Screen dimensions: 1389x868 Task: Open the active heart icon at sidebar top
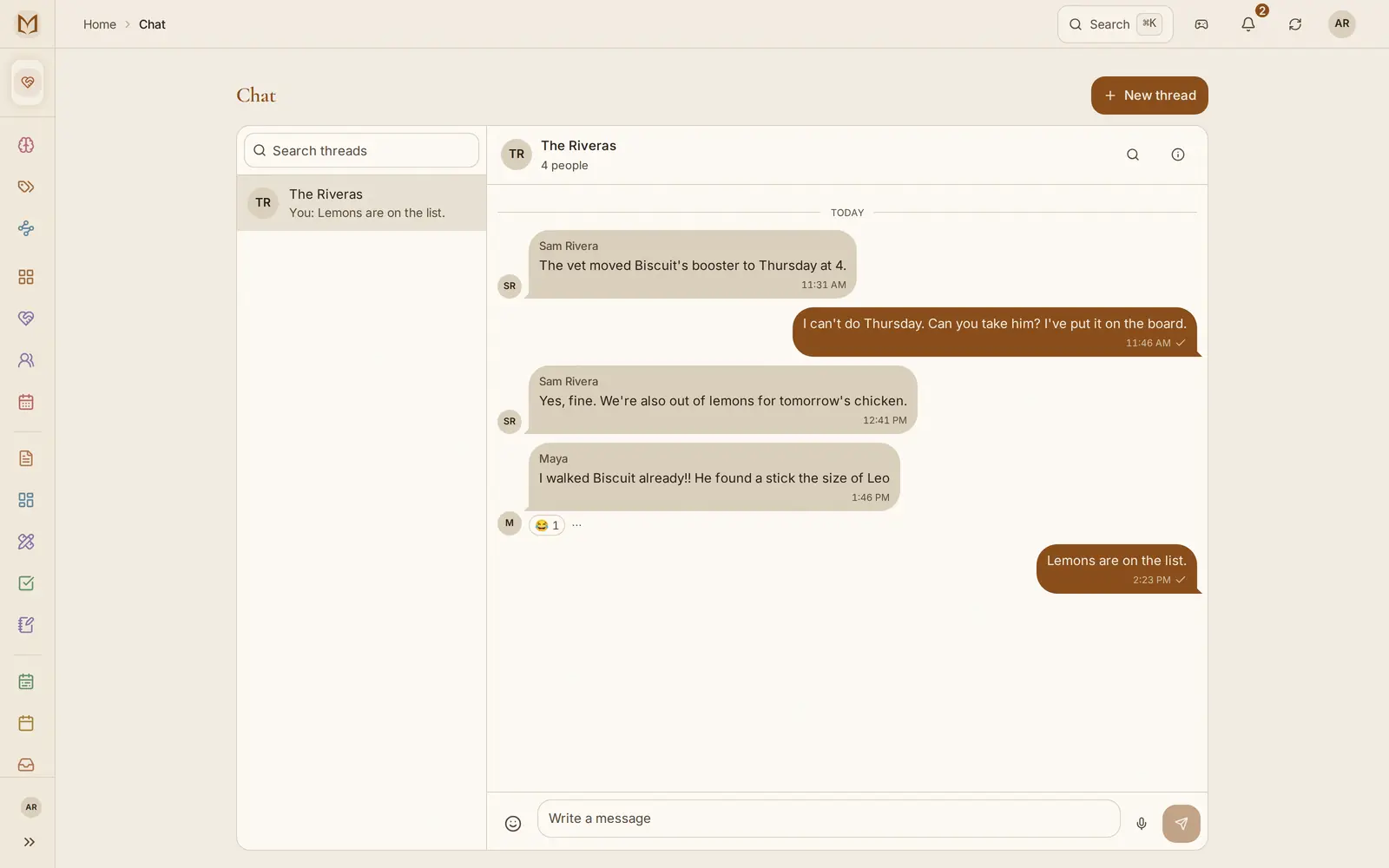point(28,82)
